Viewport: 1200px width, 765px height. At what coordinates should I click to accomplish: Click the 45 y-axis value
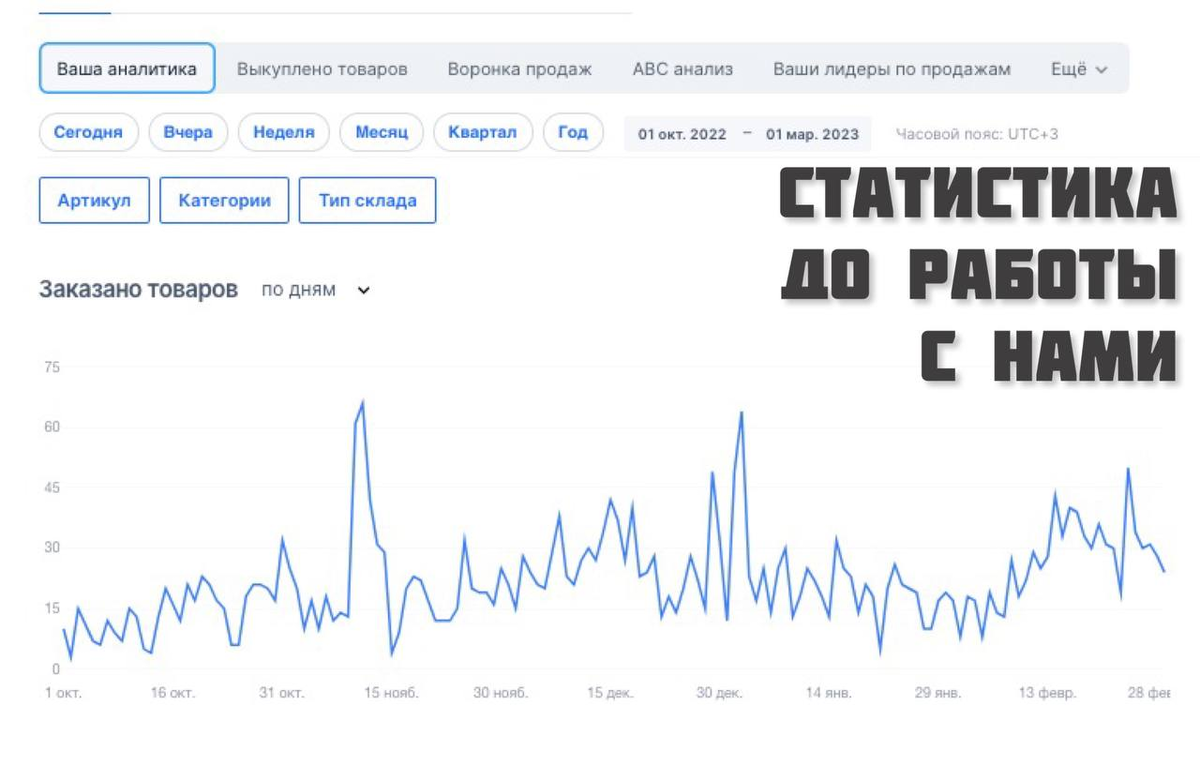[x=51, y=488]
